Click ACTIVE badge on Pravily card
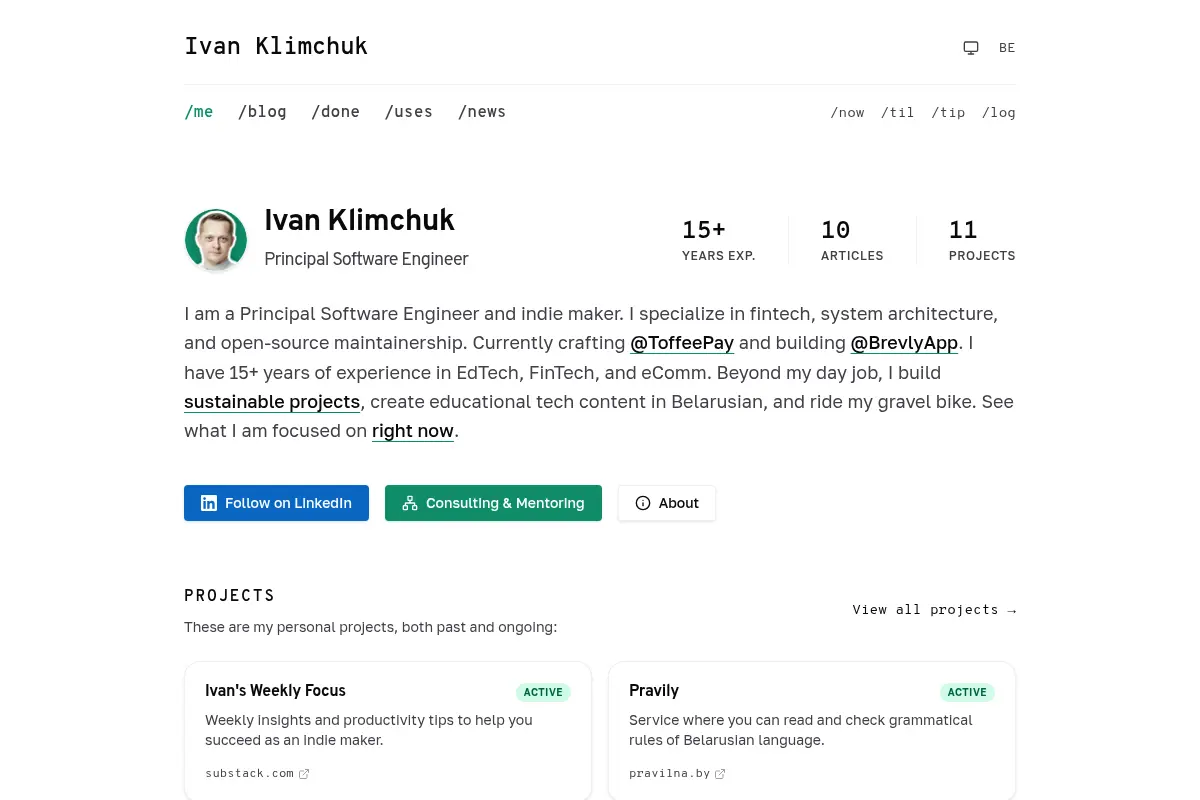Screen dimensions: 1200x800 pyautogui.click(x=967, y=692)
